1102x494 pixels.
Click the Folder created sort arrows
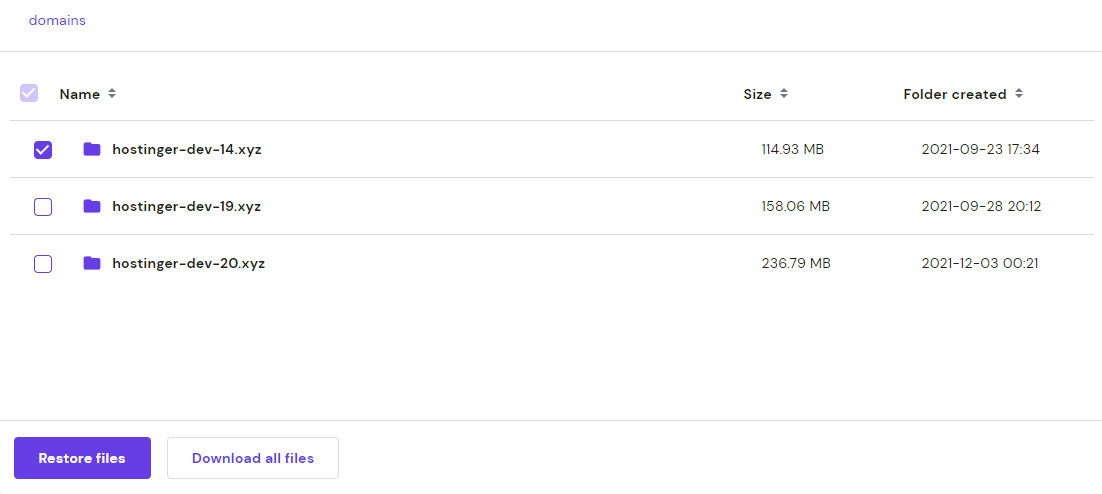pos(1018,94)
